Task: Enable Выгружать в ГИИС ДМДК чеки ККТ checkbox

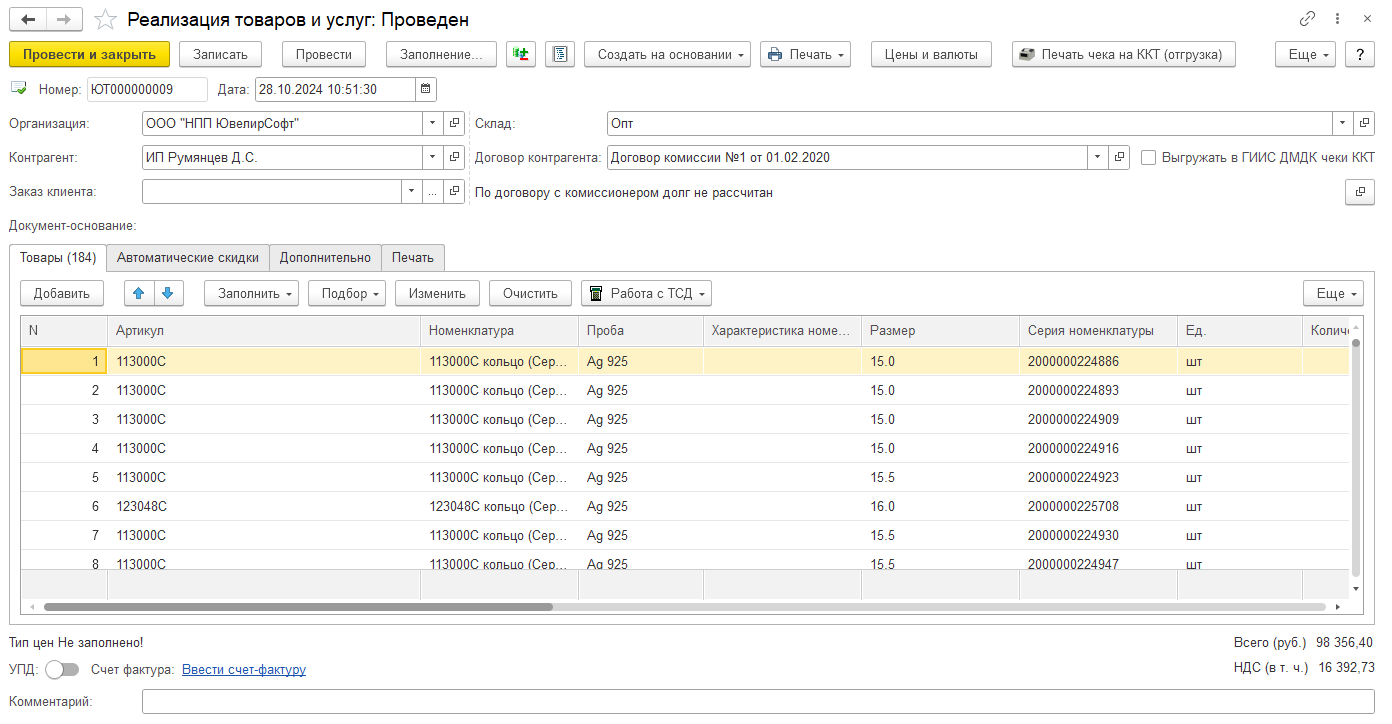Action: (x=1149, y=157)
